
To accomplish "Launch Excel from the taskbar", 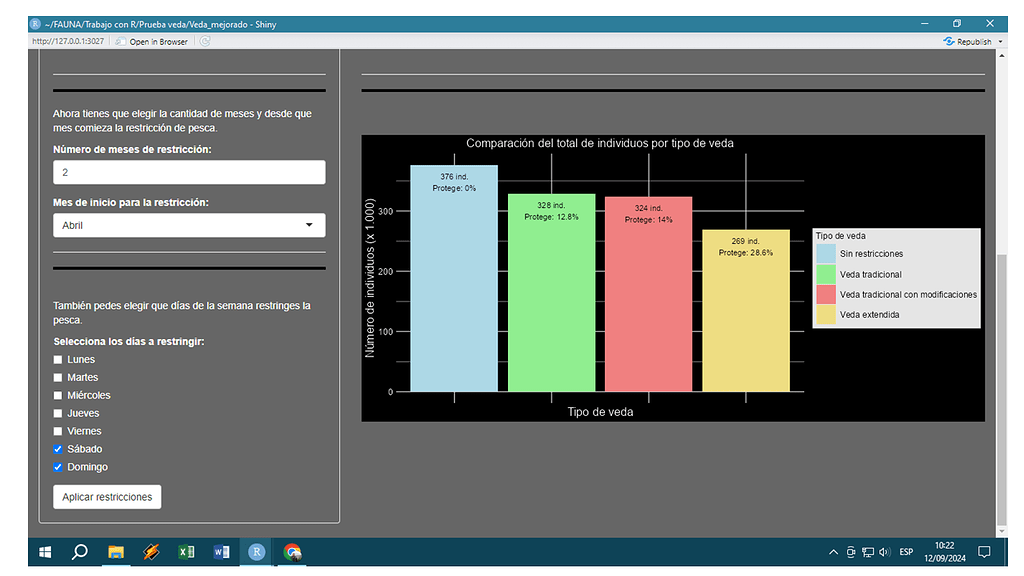I will click(186, 551).
